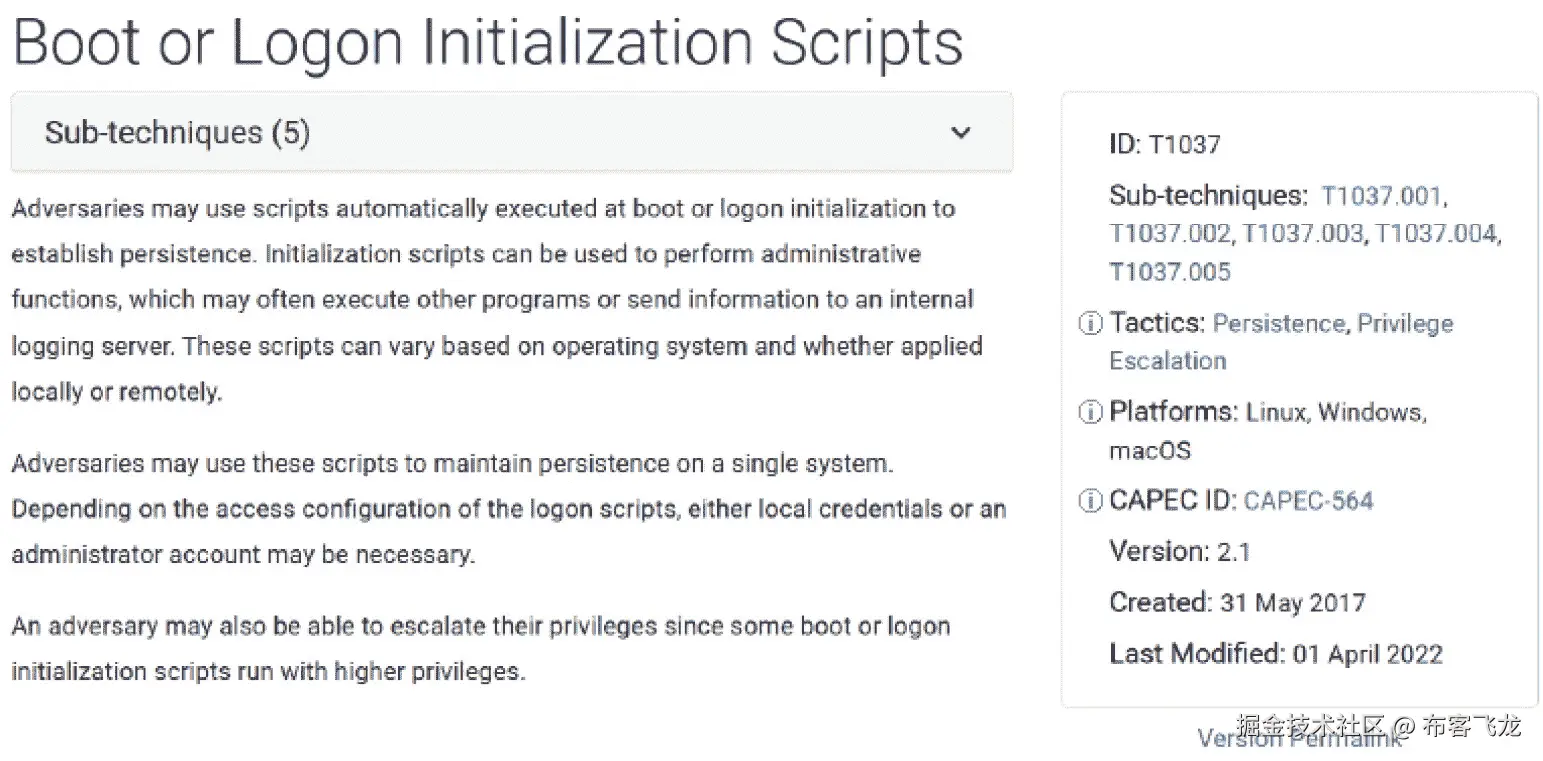Image resolution: width=1543 pixels, height=761 pixels.
Task: Open sub-technique T1037.001 link
Action: pyautogui.click(x=1382, y=196)
